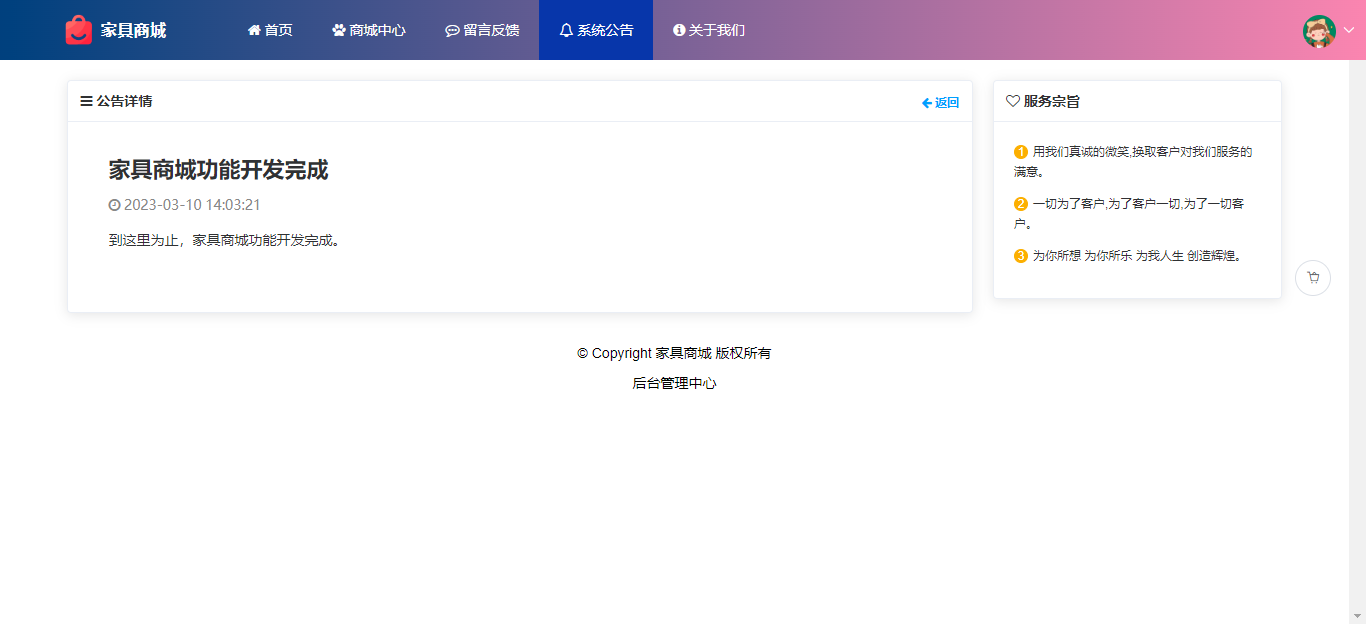Click the red shopping bag logo icon
This screenshot has height=624, width=1366.
[78, 30]
